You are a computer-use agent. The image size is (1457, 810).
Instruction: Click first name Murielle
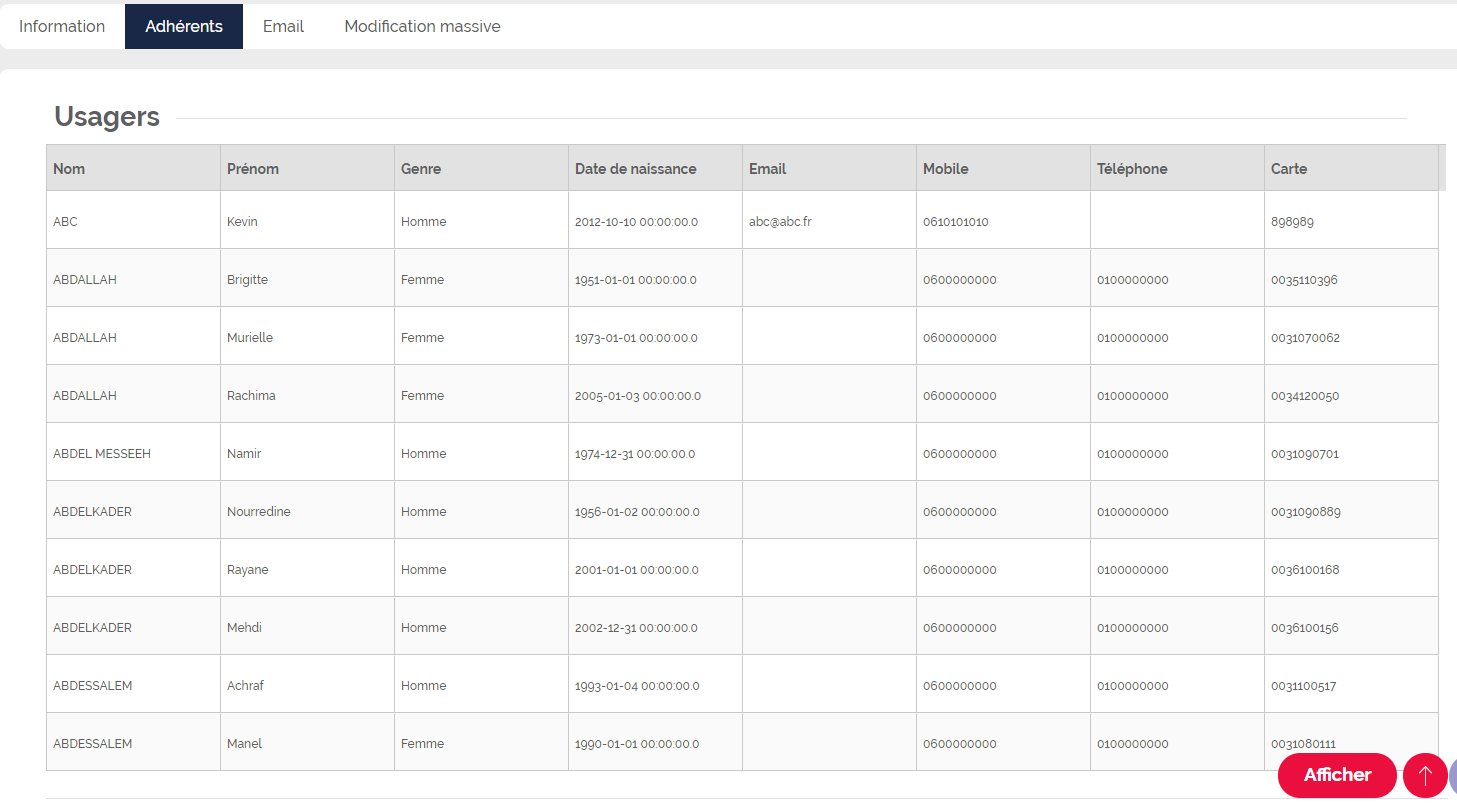pyautogui.click(x=250, y=338)
